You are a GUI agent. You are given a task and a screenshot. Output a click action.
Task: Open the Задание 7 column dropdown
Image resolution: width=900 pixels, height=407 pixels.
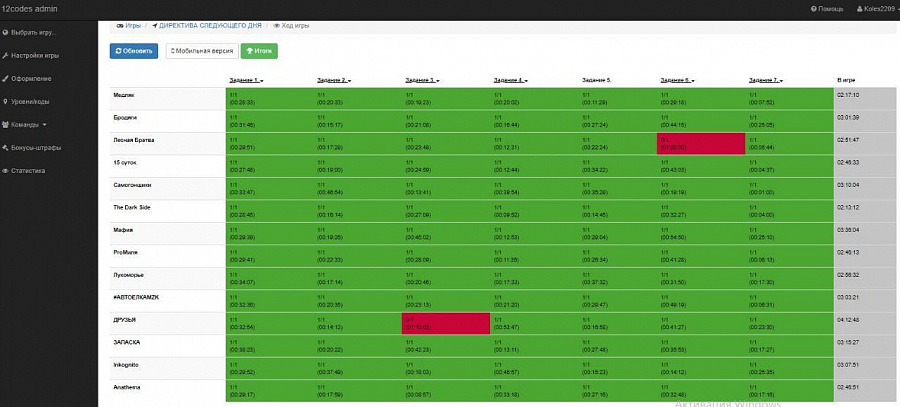pyautogui.click(x=766, y=81)
